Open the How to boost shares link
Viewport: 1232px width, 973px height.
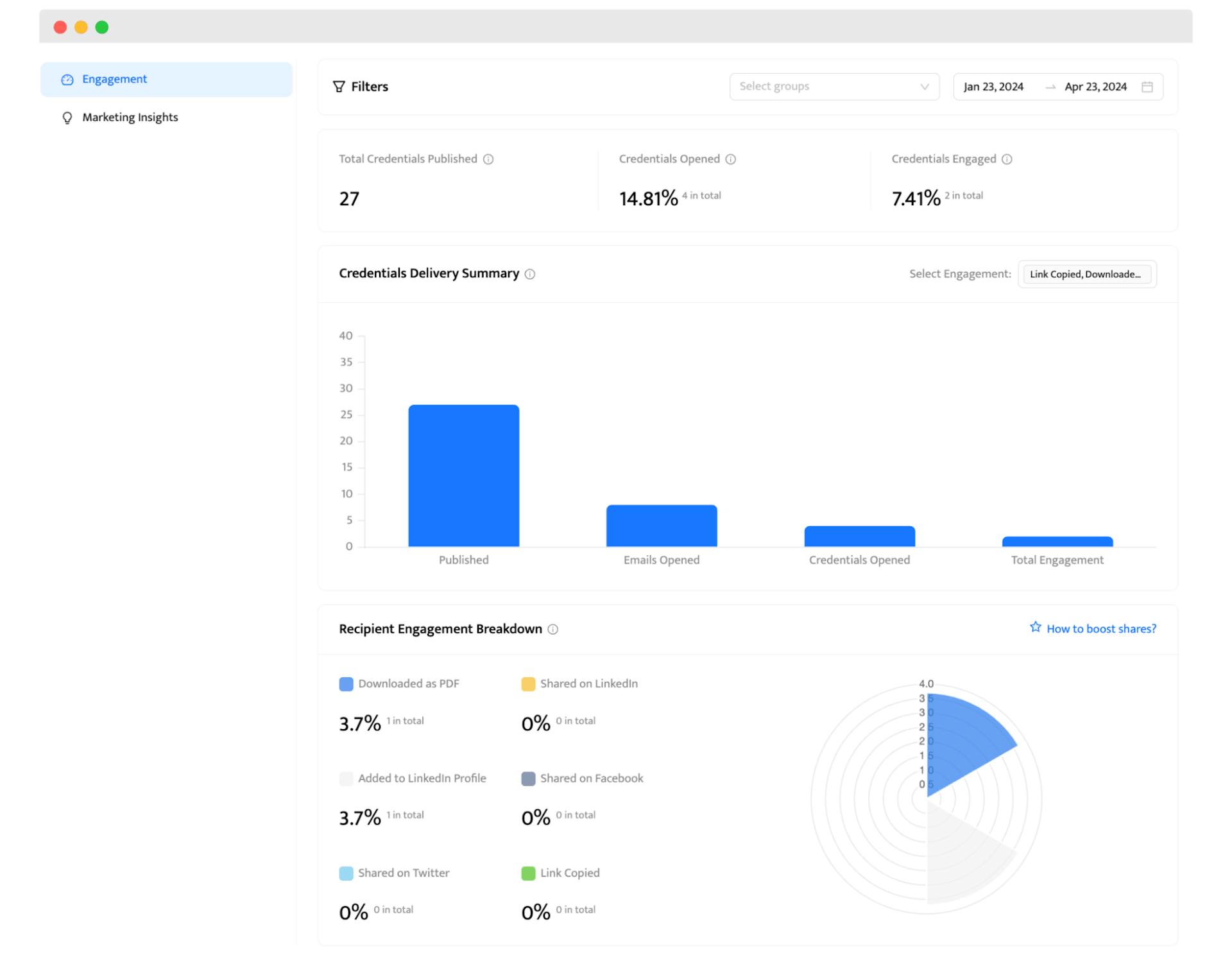point(1101,628)
